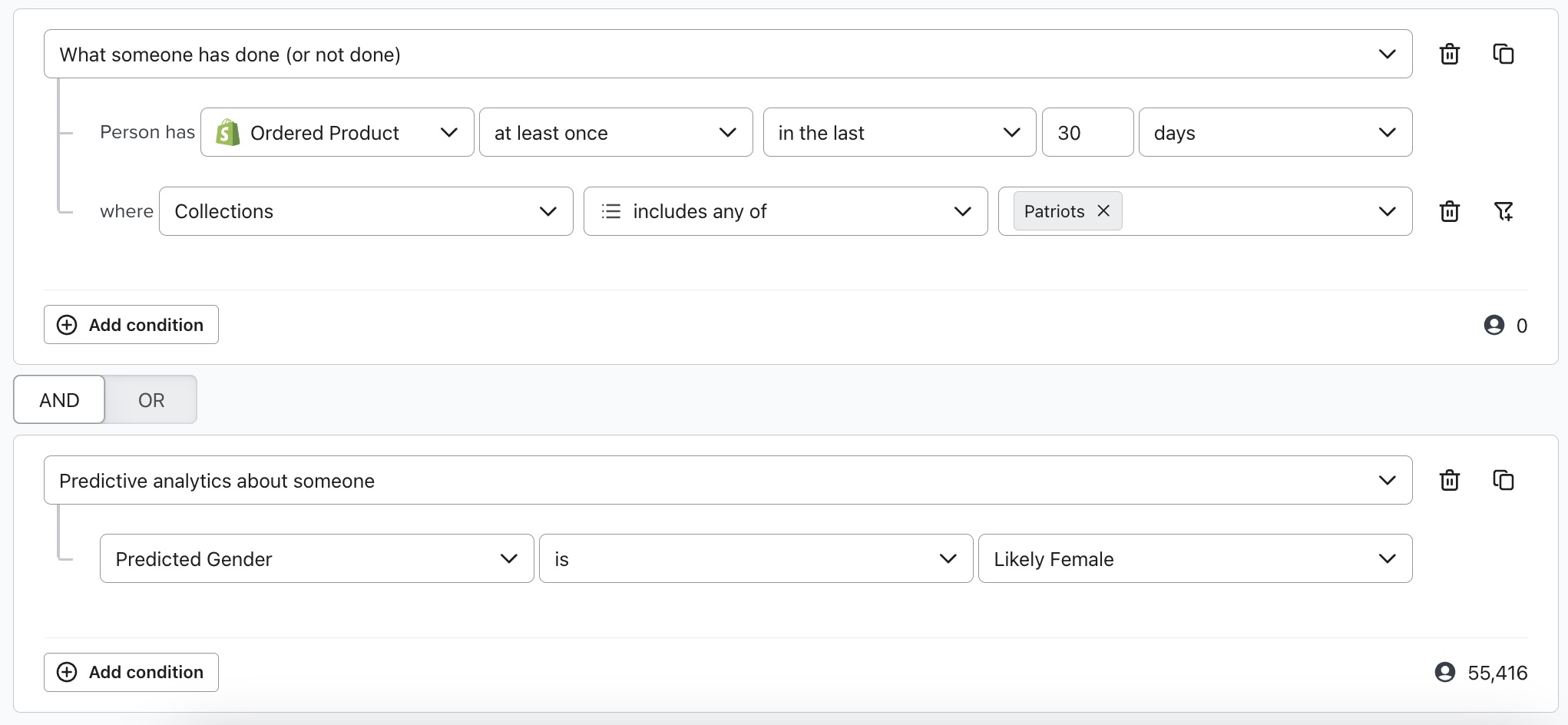1568x725 pixels.
Task: Open the 'at least once' frequency dropdown
Action: pyautogui.click(x=615, y=133)
